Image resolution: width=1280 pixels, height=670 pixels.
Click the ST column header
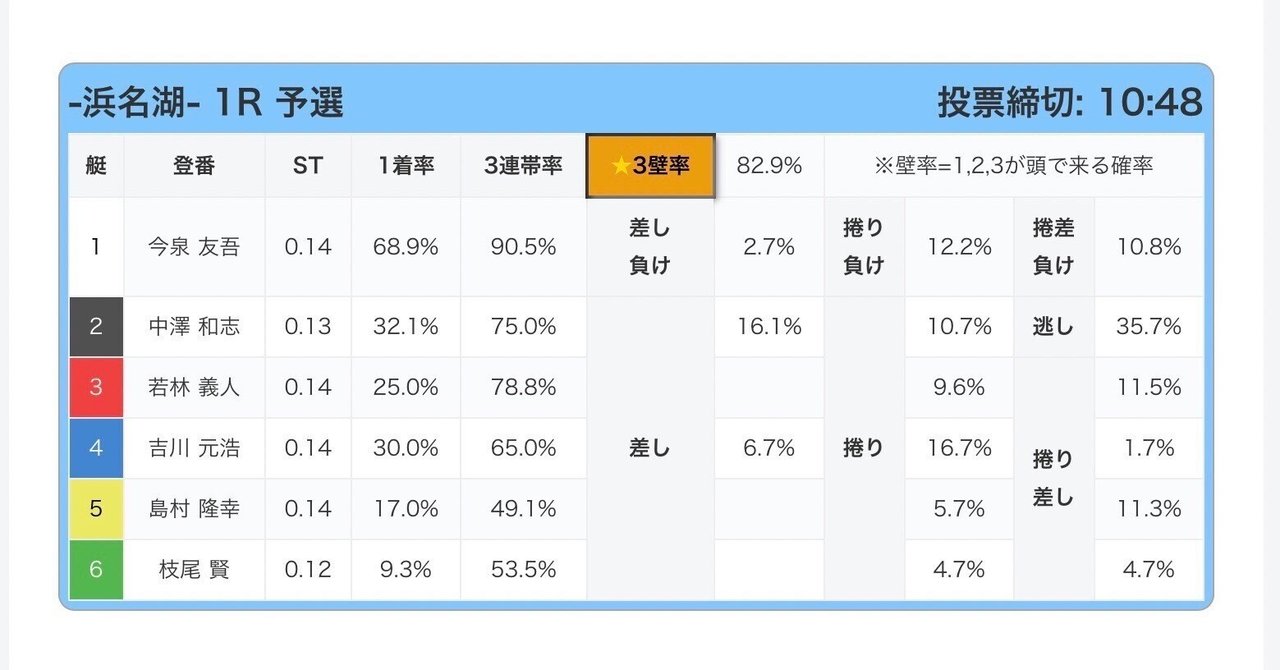coord(308,166)
